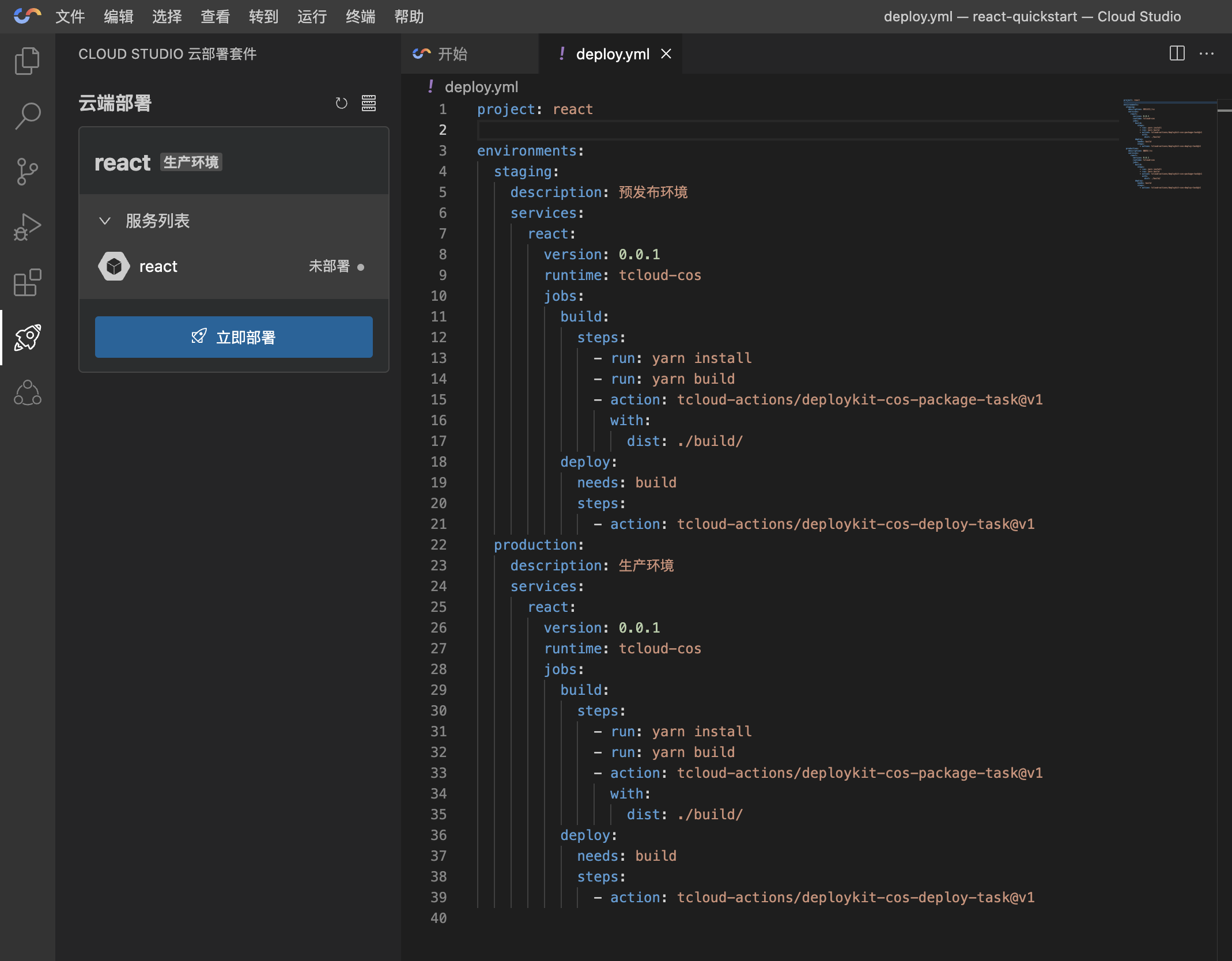
Task: Open editor more actions ellipsis
Action: [1207, 54]
